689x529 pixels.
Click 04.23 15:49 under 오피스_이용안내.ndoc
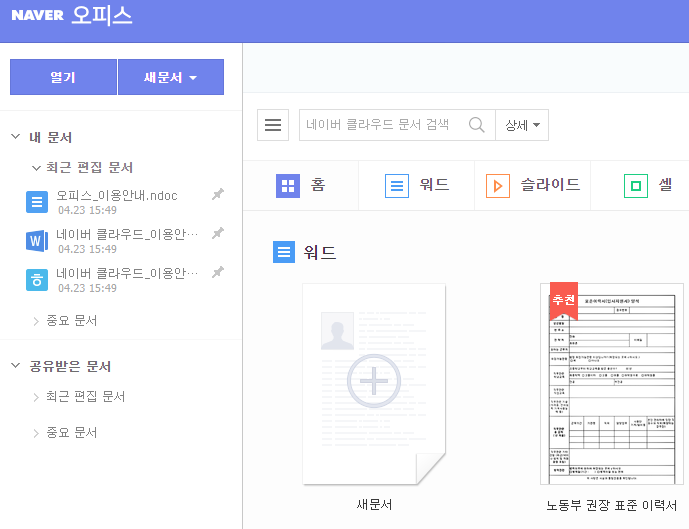click(87, 210)
